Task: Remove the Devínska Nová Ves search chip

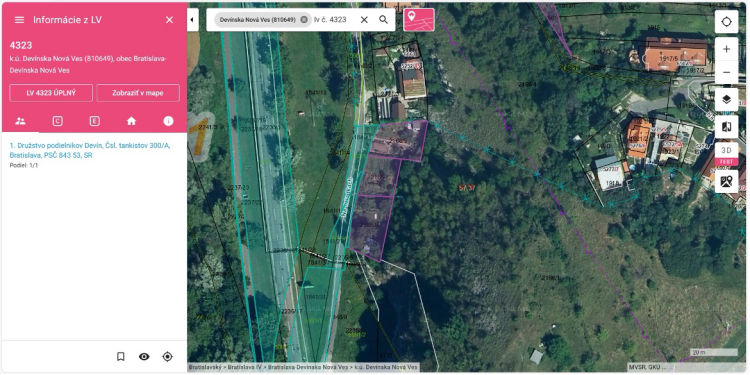Action: click(304, 20)
